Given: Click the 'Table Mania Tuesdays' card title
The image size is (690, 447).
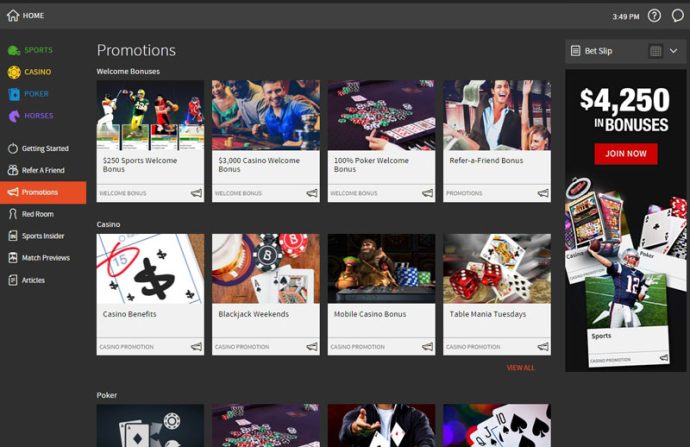Looking at the screenshot, I should coord(488,314).
